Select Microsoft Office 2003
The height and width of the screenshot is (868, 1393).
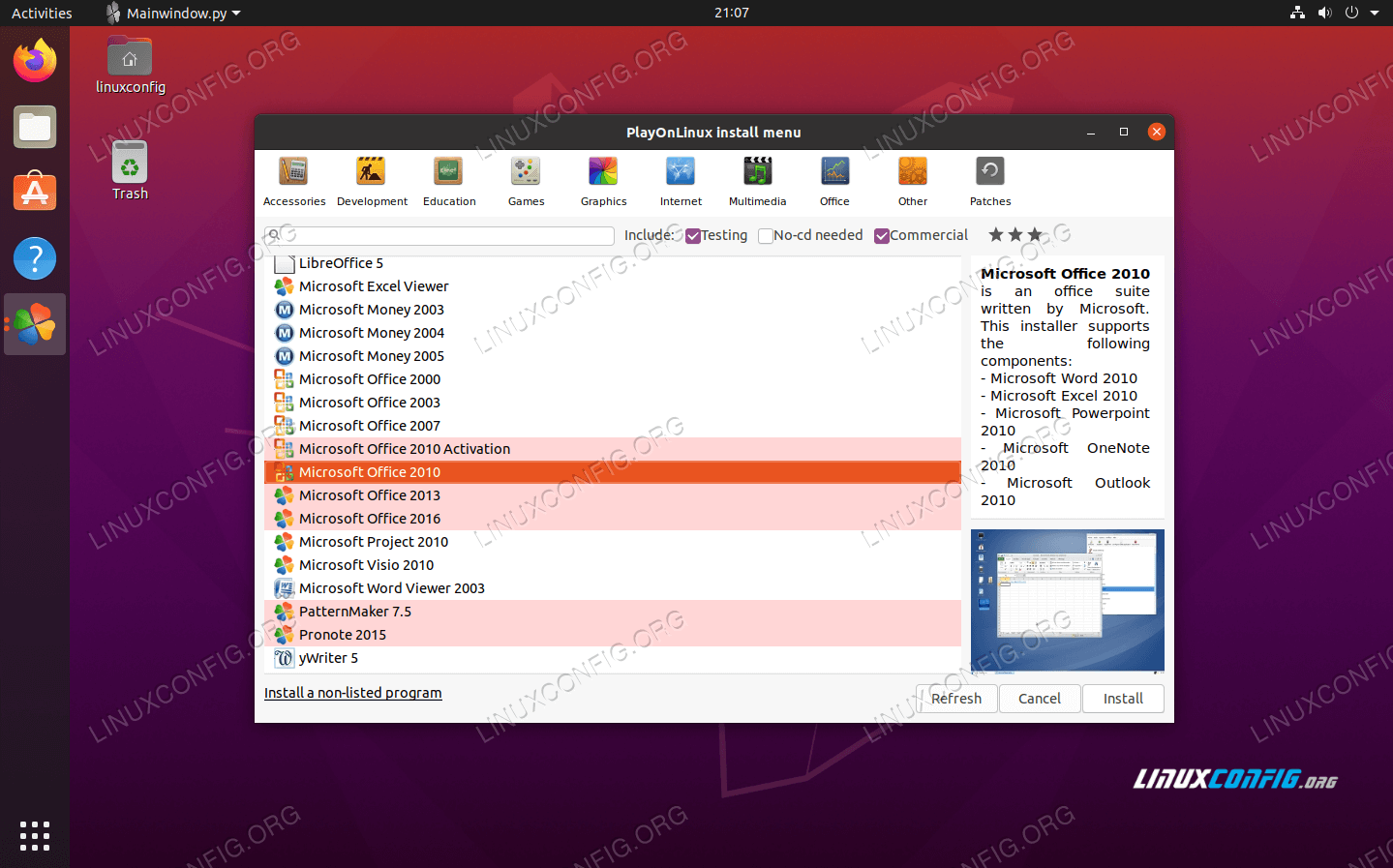(613, 403)
